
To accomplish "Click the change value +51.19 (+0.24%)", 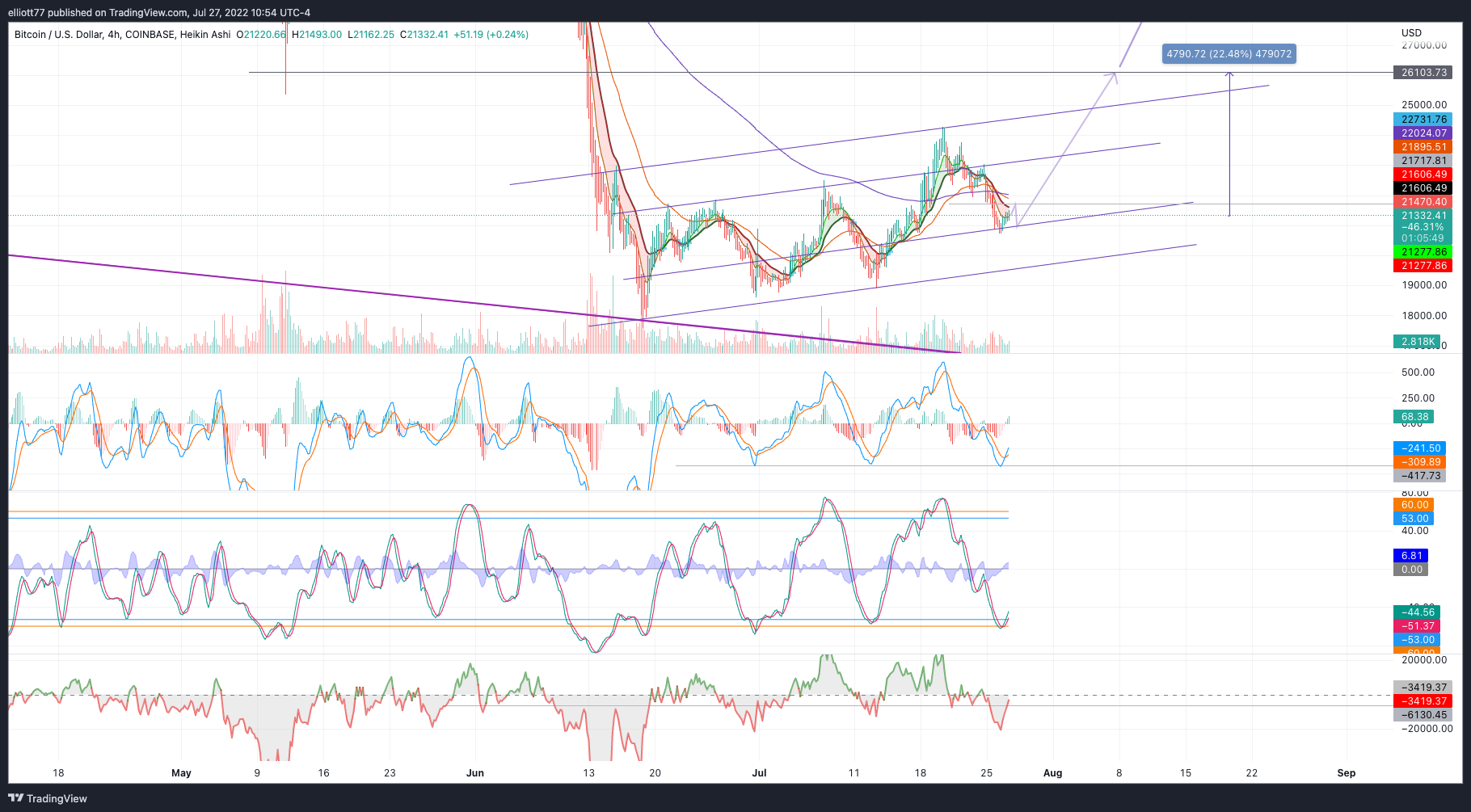I will [491, 35].
